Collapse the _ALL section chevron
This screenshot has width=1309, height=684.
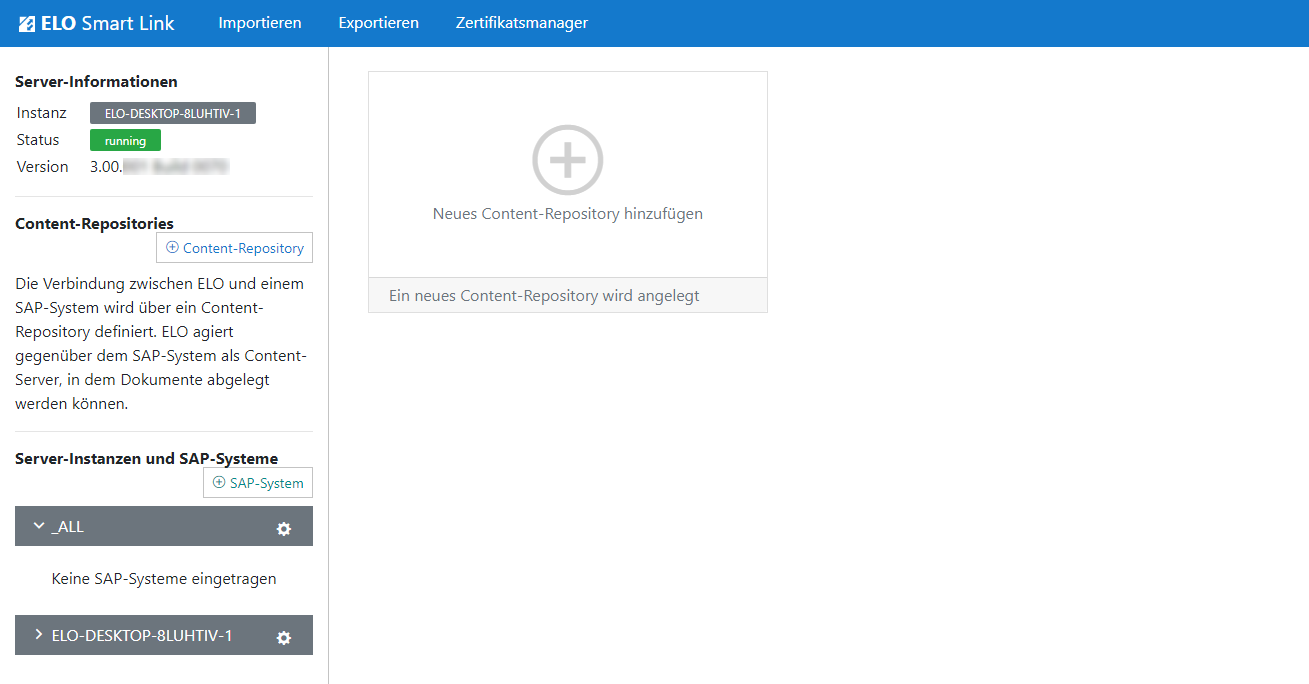[x=39, y=526]
